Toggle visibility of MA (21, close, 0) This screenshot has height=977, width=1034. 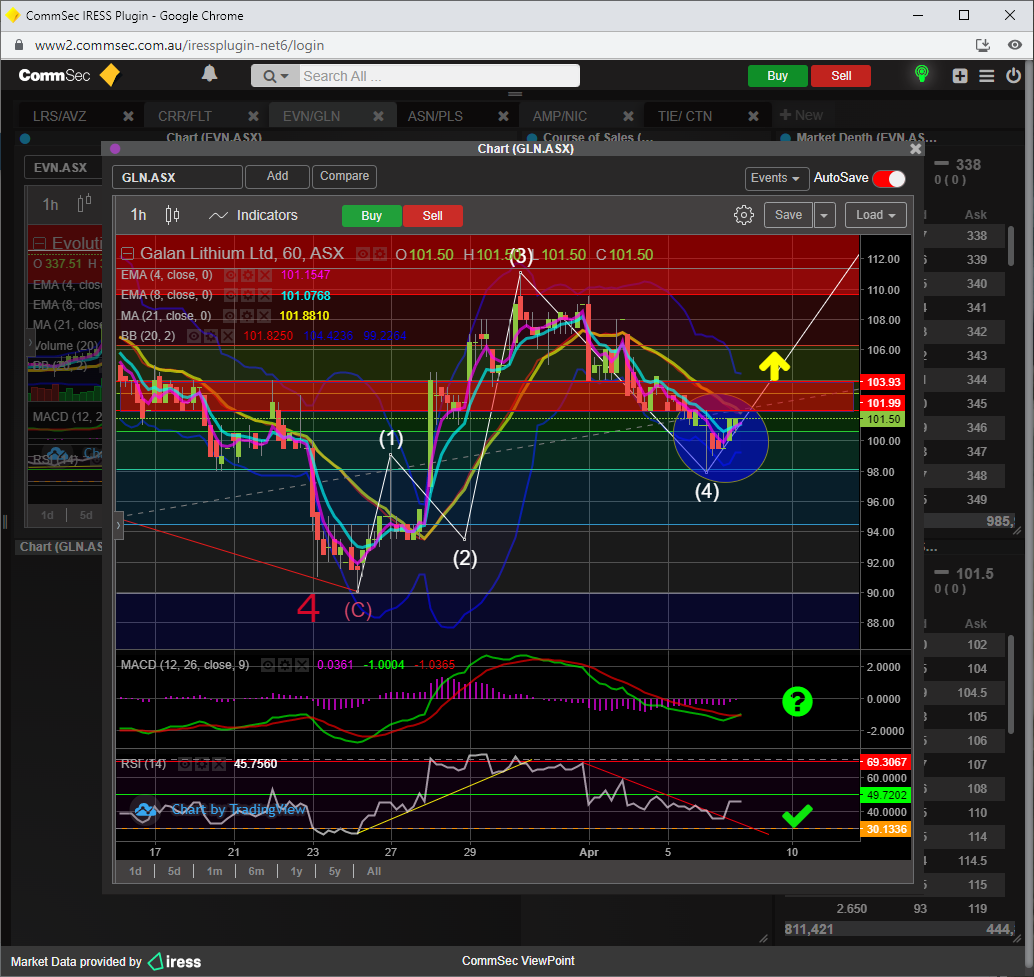(x=231, y=316)
